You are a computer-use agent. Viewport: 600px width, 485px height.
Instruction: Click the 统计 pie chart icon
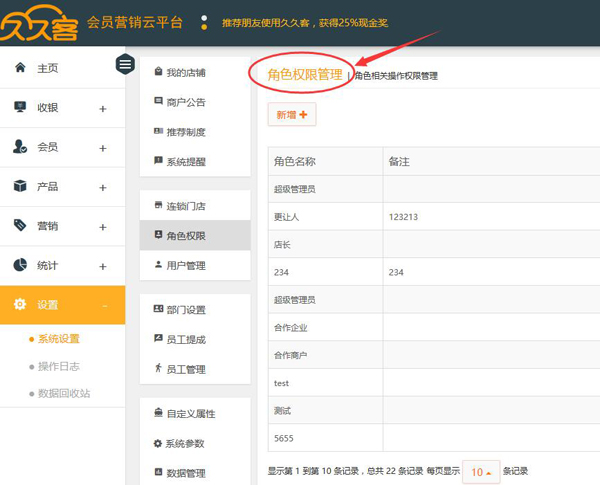(x=20, y=265)
